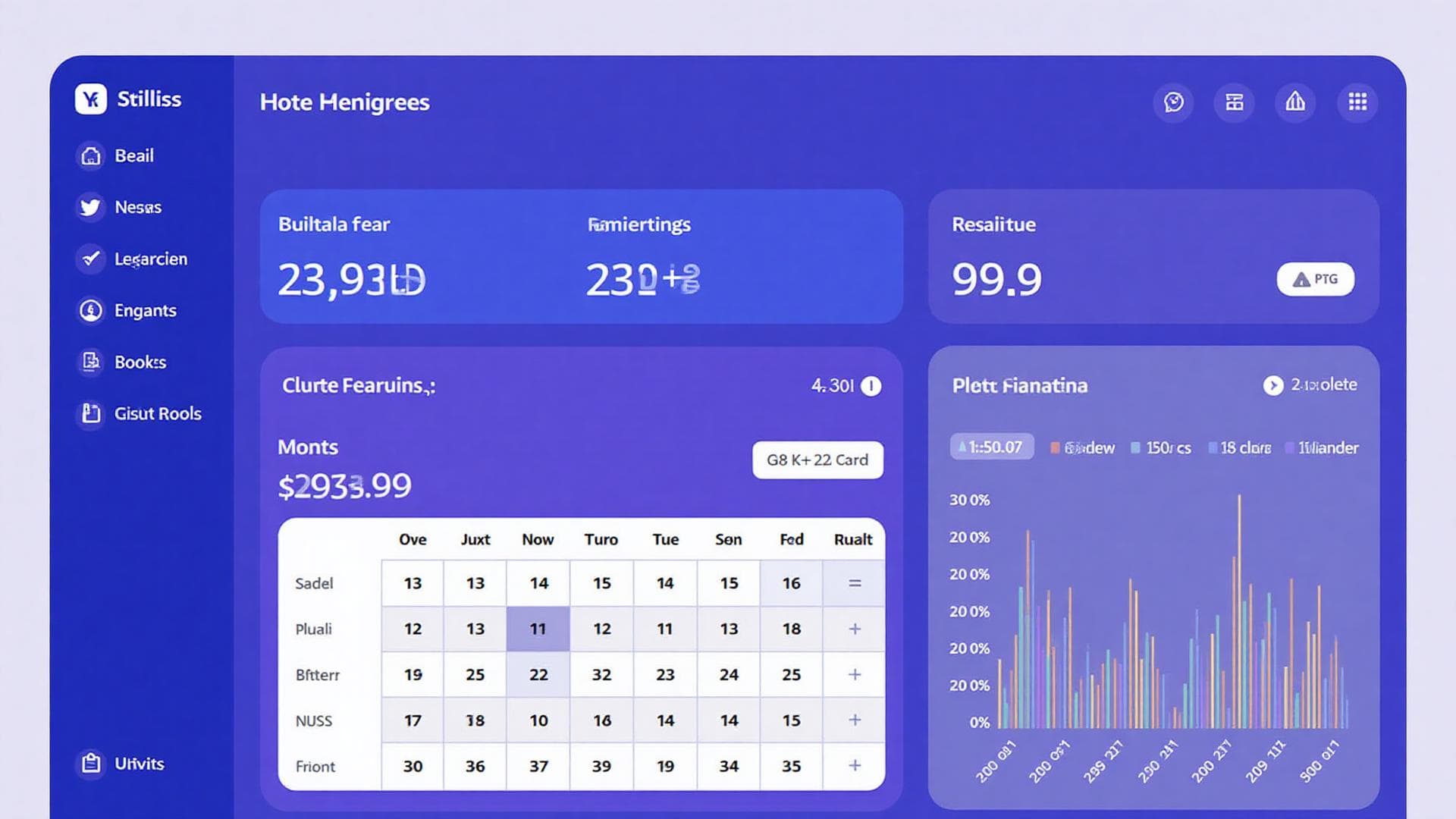
Task: Click the checkmark icon beside Legarcien
Action: (x=90, y=259)
